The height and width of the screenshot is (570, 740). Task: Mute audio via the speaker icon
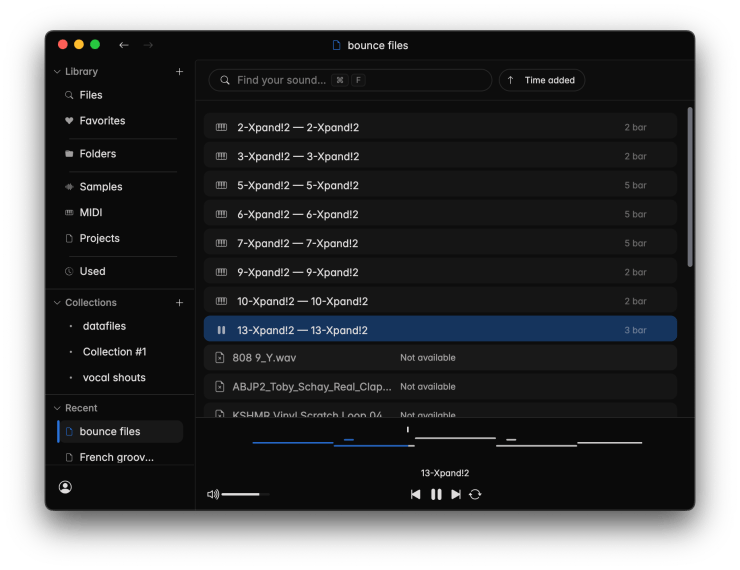[213, 494]
